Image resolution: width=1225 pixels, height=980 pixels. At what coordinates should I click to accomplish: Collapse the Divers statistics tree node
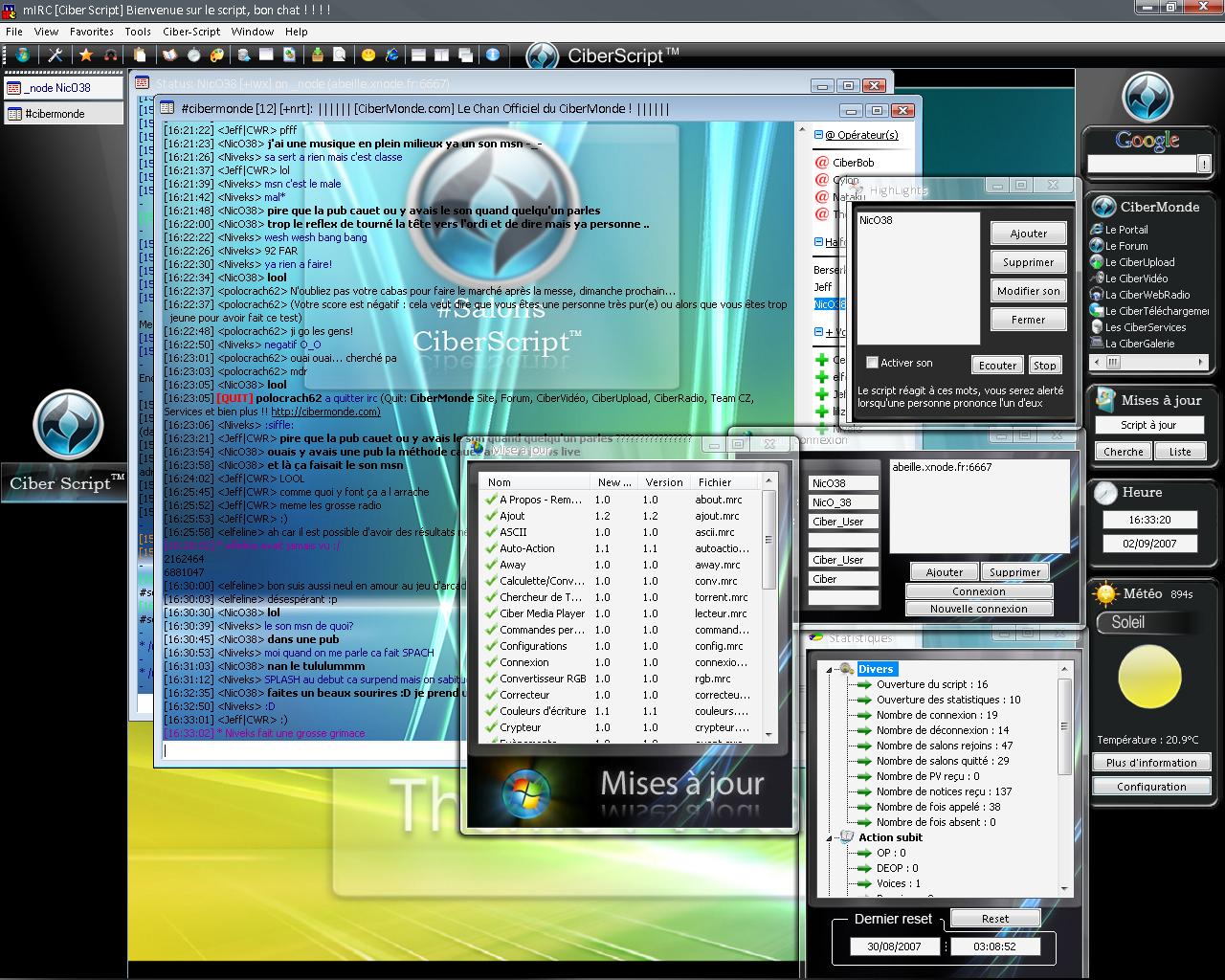pos(830,669)
